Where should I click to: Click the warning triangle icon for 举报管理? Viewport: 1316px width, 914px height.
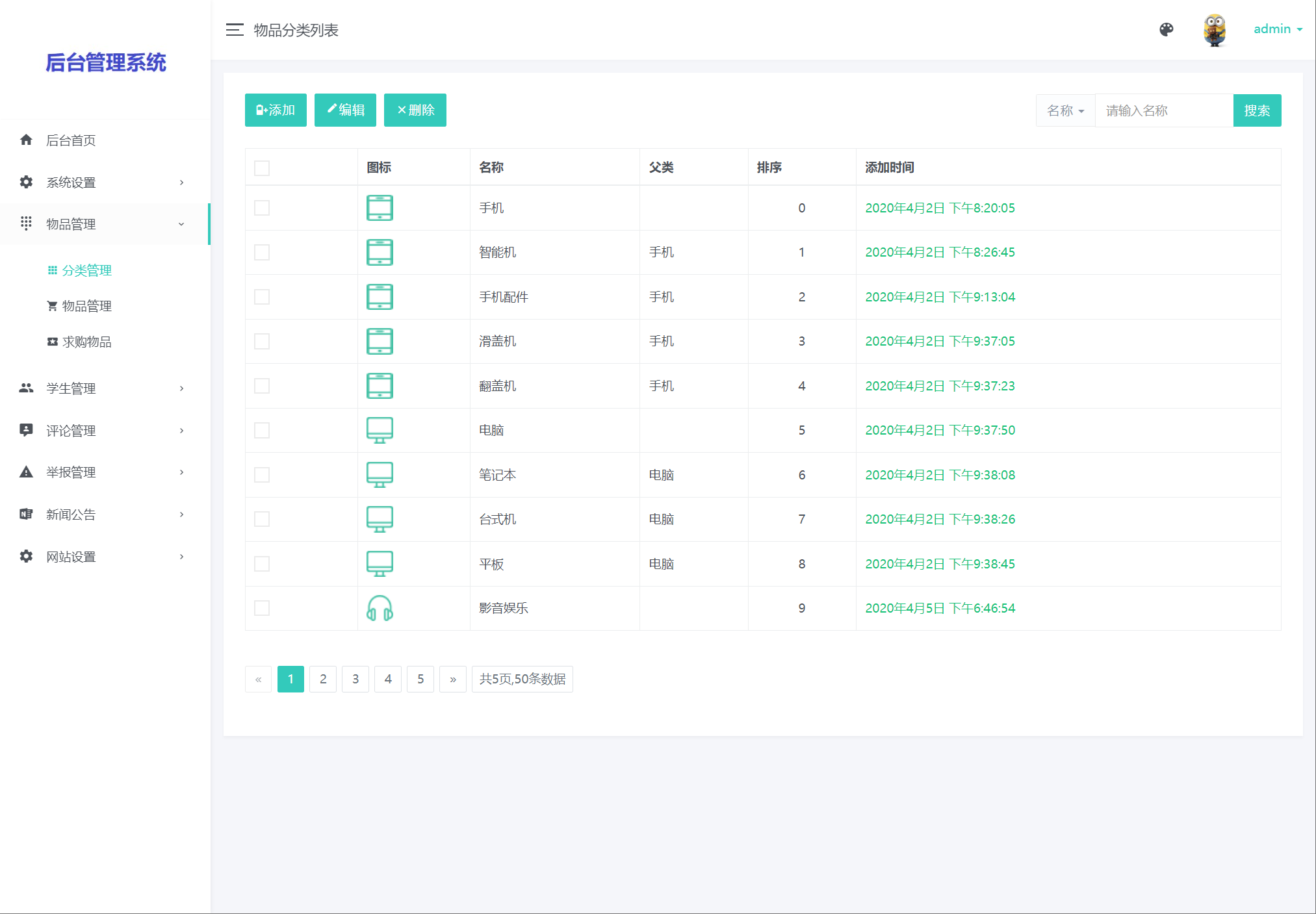pos(26,472)
